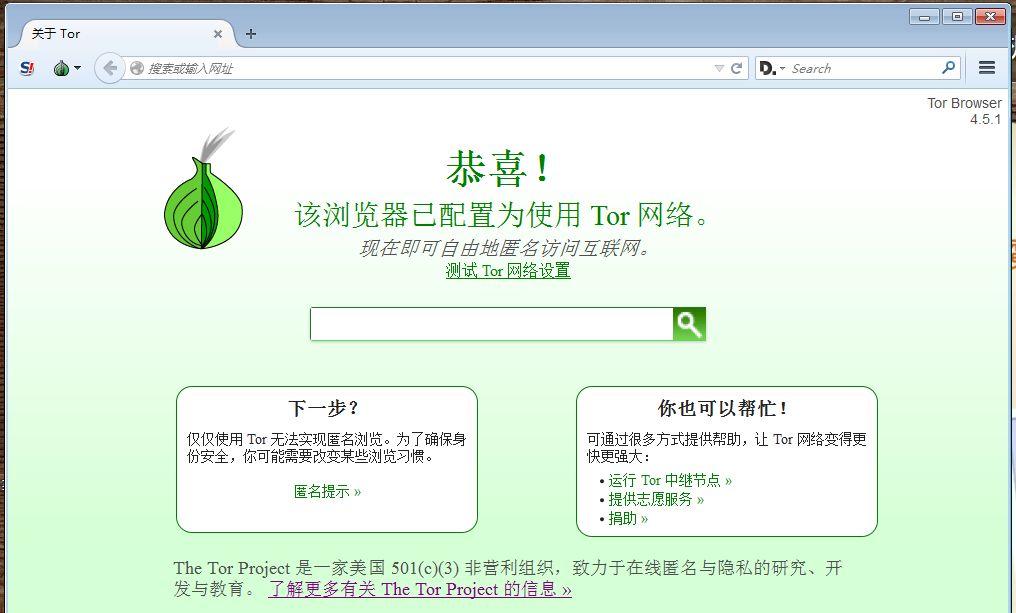Select the 关于 Tor tab

[x=126, y=34]
